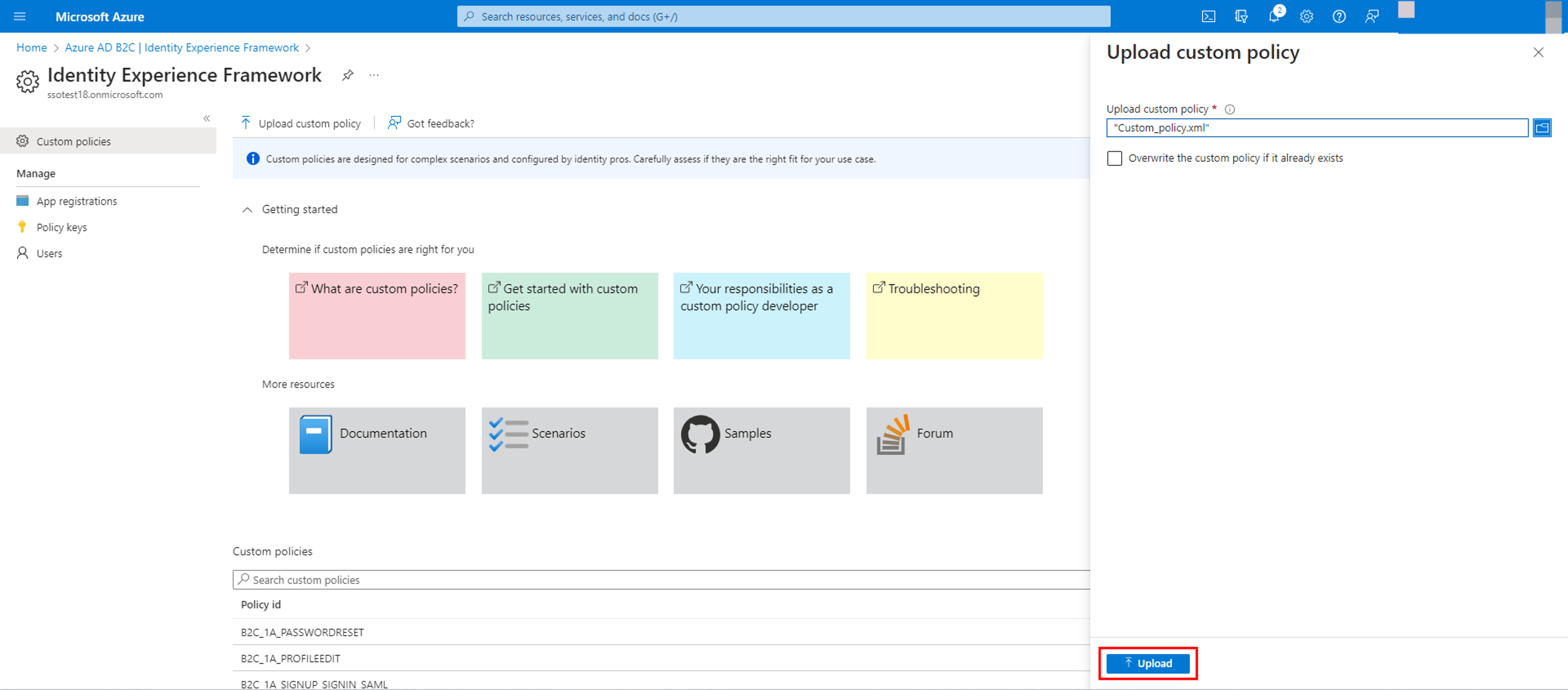
Task: Pin Identity Experience Framework to dashboard
Action: pos(347,75)
